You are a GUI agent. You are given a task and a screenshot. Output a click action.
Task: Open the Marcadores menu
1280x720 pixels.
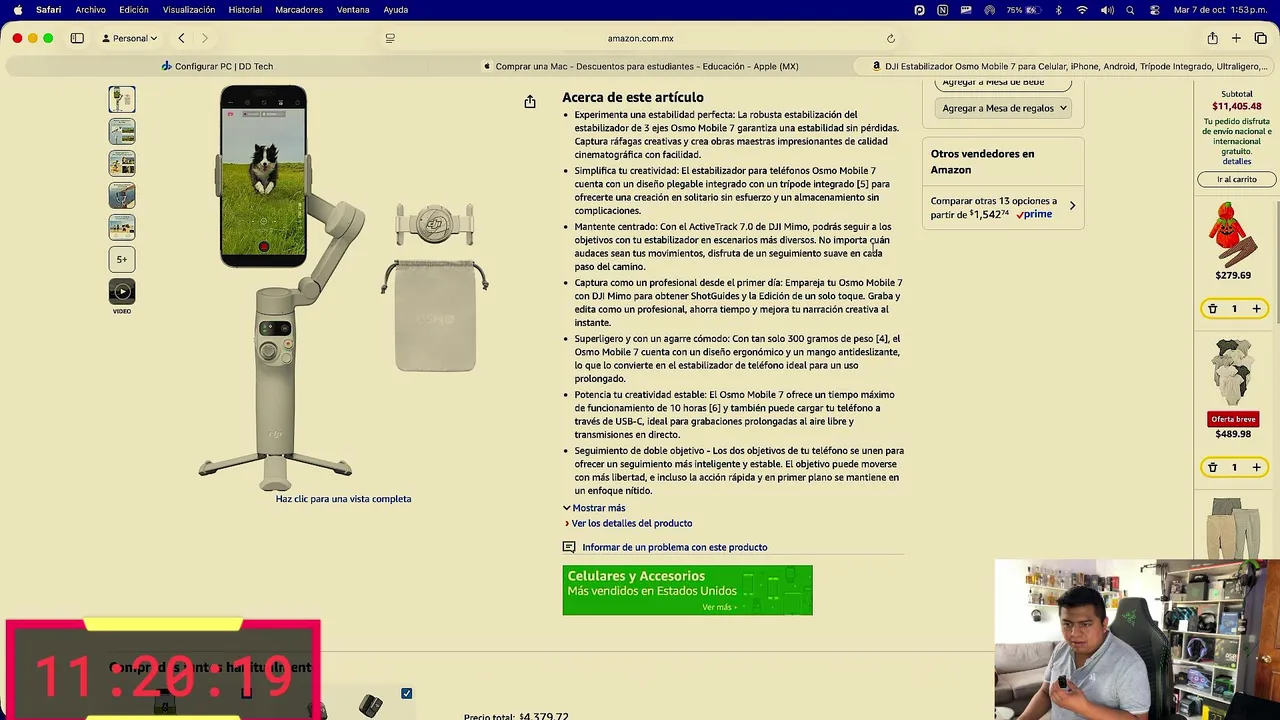[x=299, y=10]
